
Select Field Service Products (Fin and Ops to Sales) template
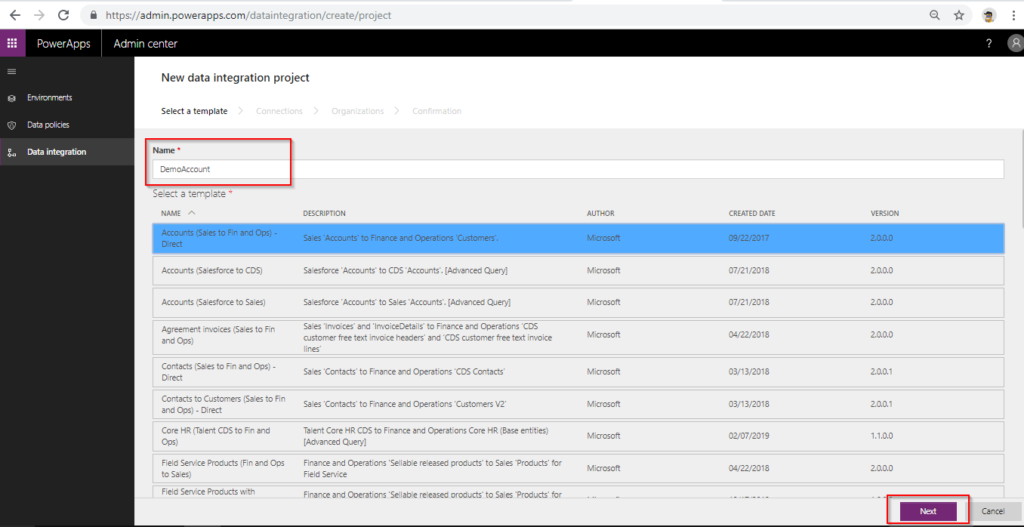pyautogui.click(x=578, y=468)
